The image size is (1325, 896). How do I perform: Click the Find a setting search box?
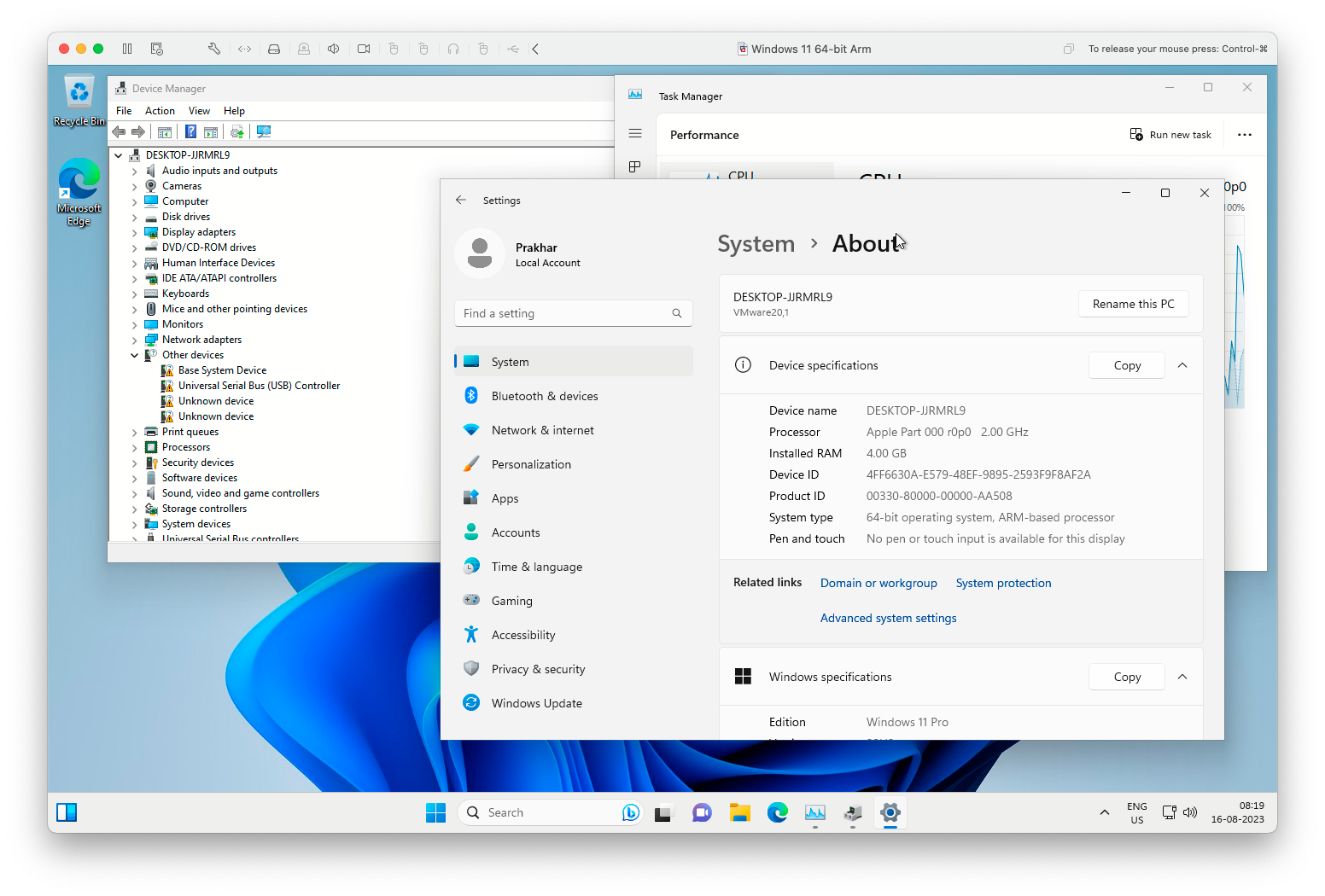pyautogui.click(x=574, y=313)
